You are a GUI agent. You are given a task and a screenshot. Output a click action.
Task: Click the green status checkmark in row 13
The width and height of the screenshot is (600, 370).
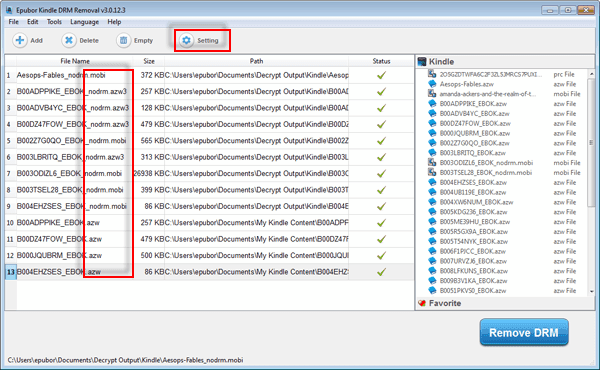click(381, 272)
